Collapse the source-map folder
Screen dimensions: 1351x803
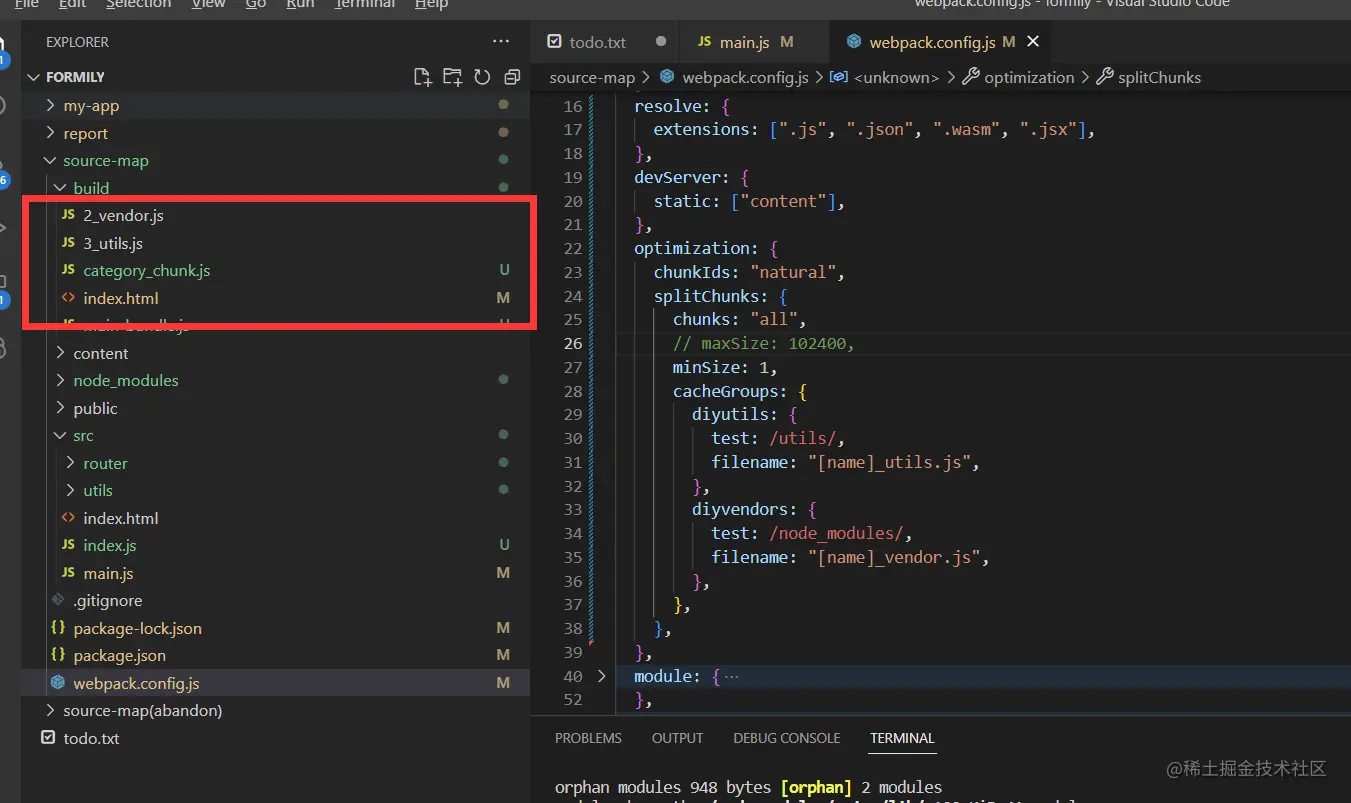pos(51,160)
